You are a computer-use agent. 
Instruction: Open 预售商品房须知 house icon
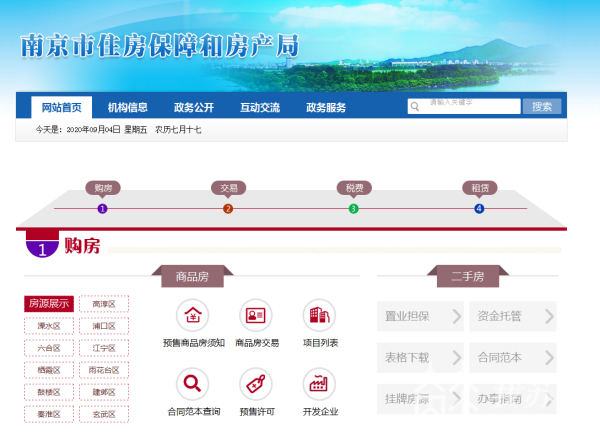coord(193,316)
